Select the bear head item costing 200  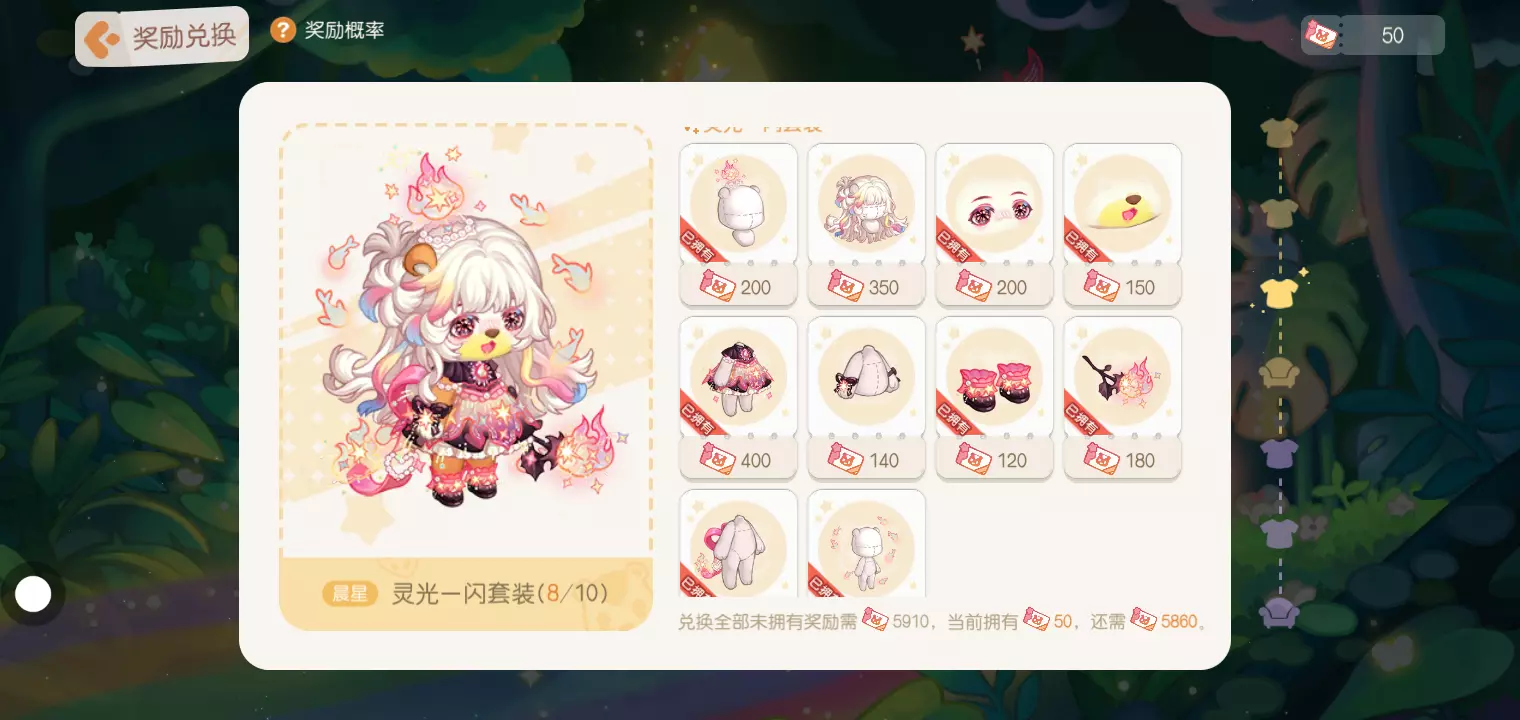click(x=738, y=205)
